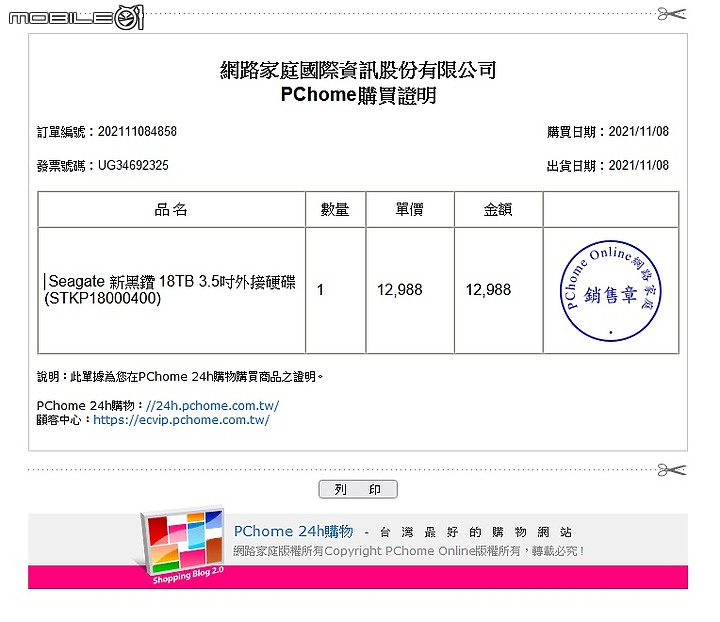Open the https://ecvip.pchome.com.tw/ customer center link
Image resolution: width=720 pixels, height=622 pixels.
(181, 420)
